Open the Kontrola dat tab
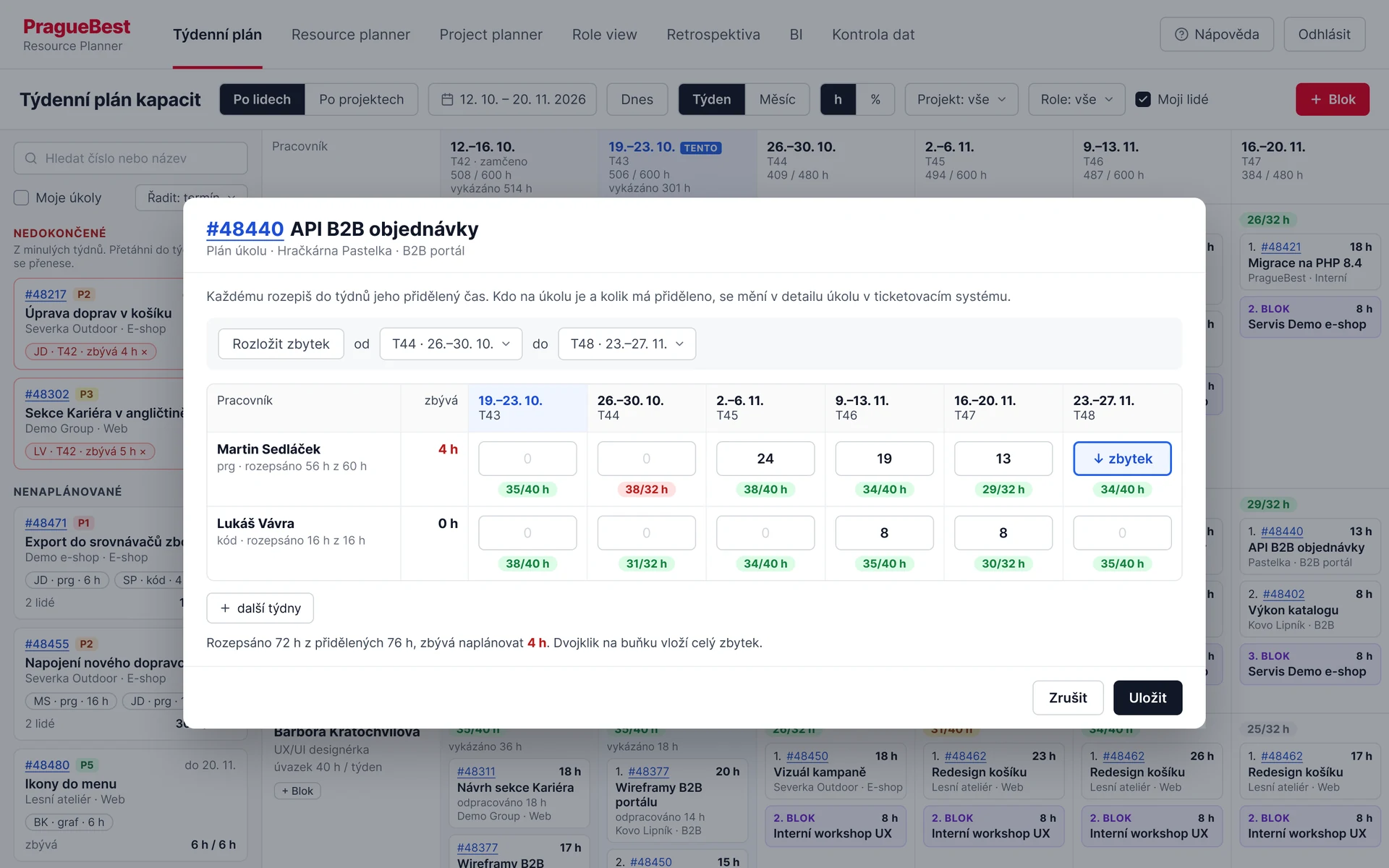This screenshot has height=868, width=1389. 873,35
